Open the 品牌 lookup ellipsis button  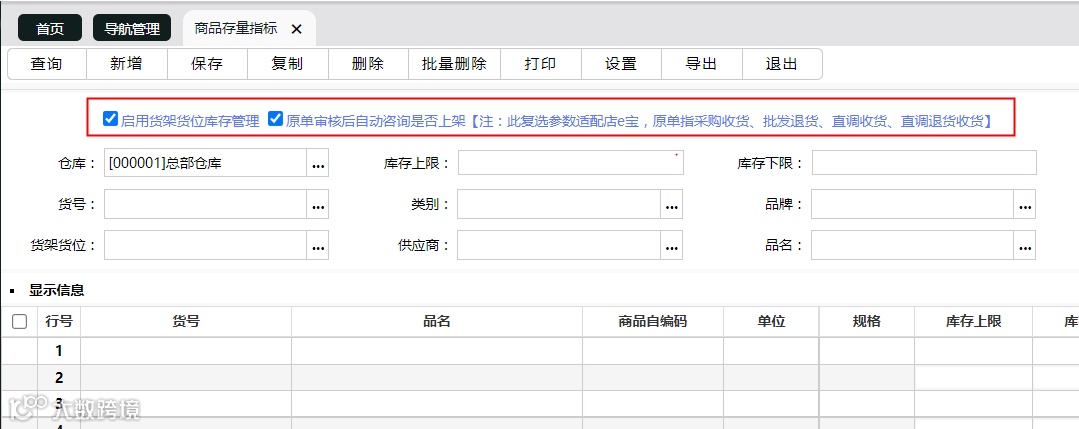[x=1025, y=205]
